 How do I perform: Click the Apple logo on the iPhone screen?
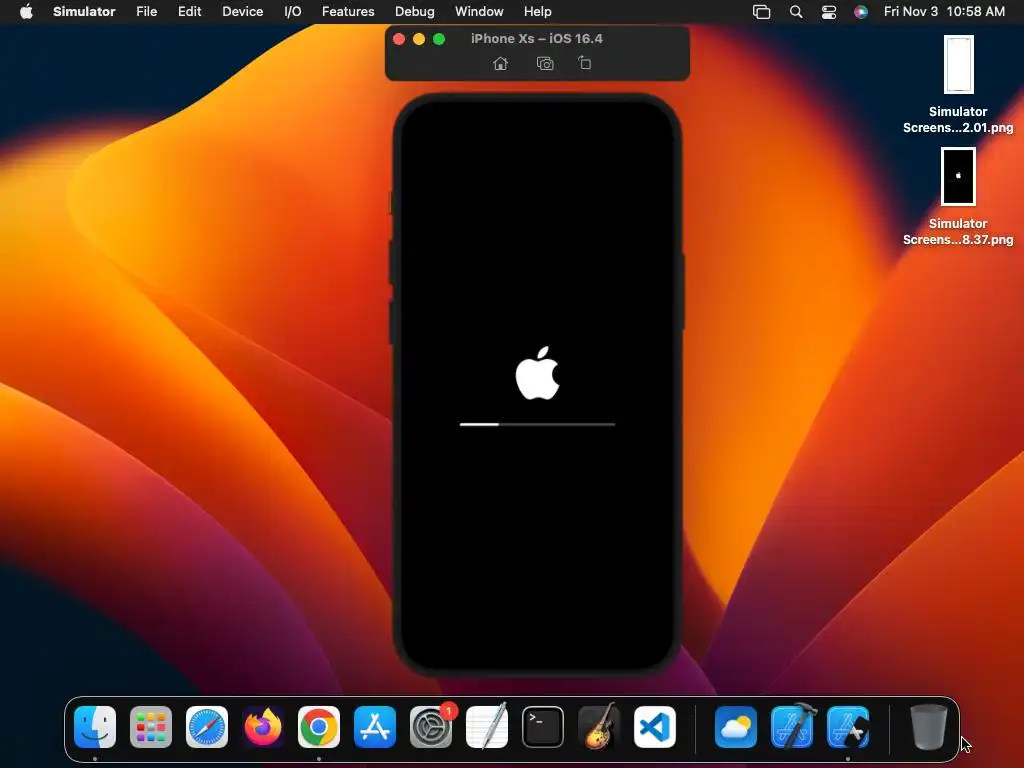tap(537, 373)
